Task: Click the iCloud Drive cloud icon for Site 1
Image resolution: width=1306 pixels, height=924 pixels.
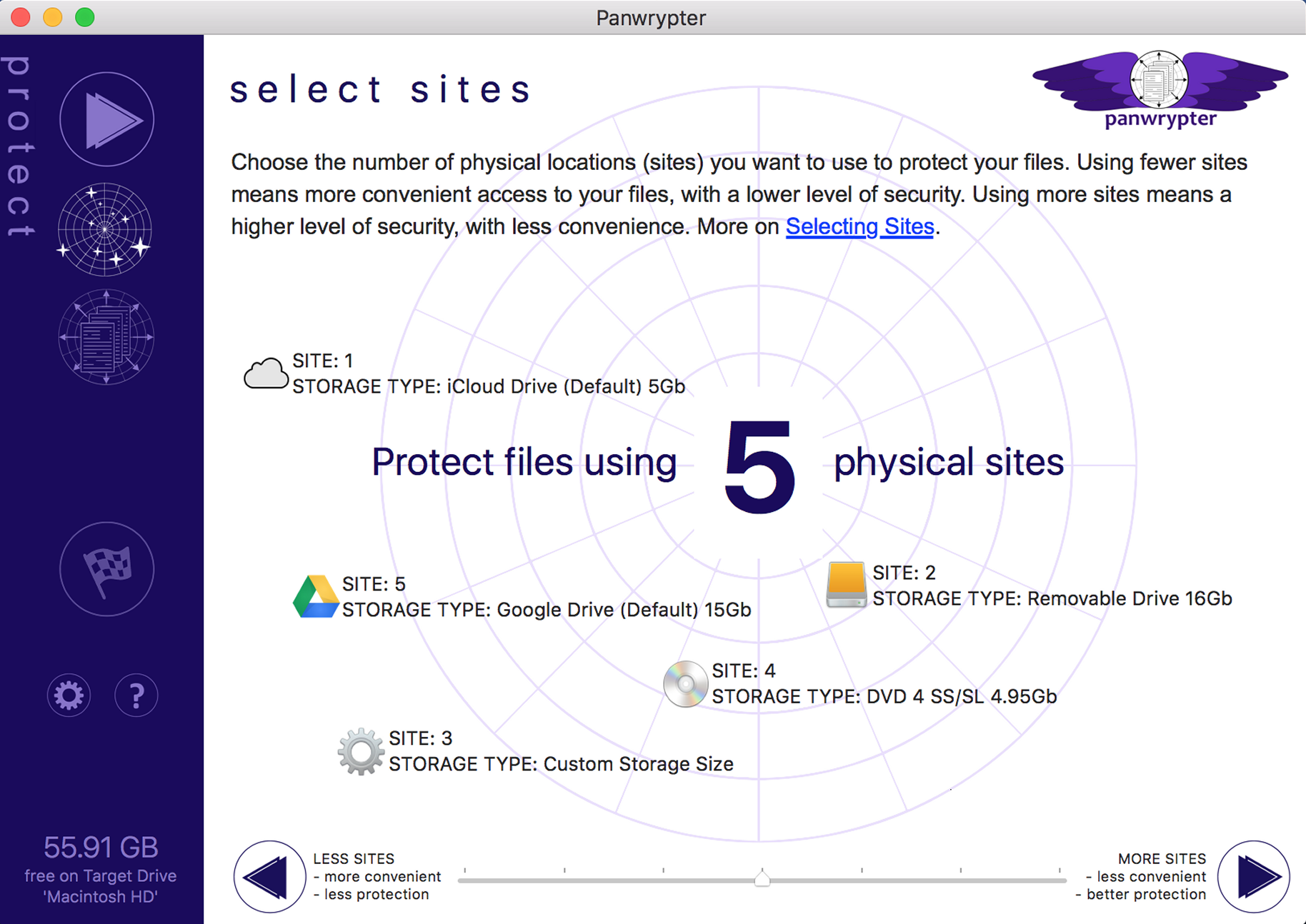Action: [x=265, y=372]
